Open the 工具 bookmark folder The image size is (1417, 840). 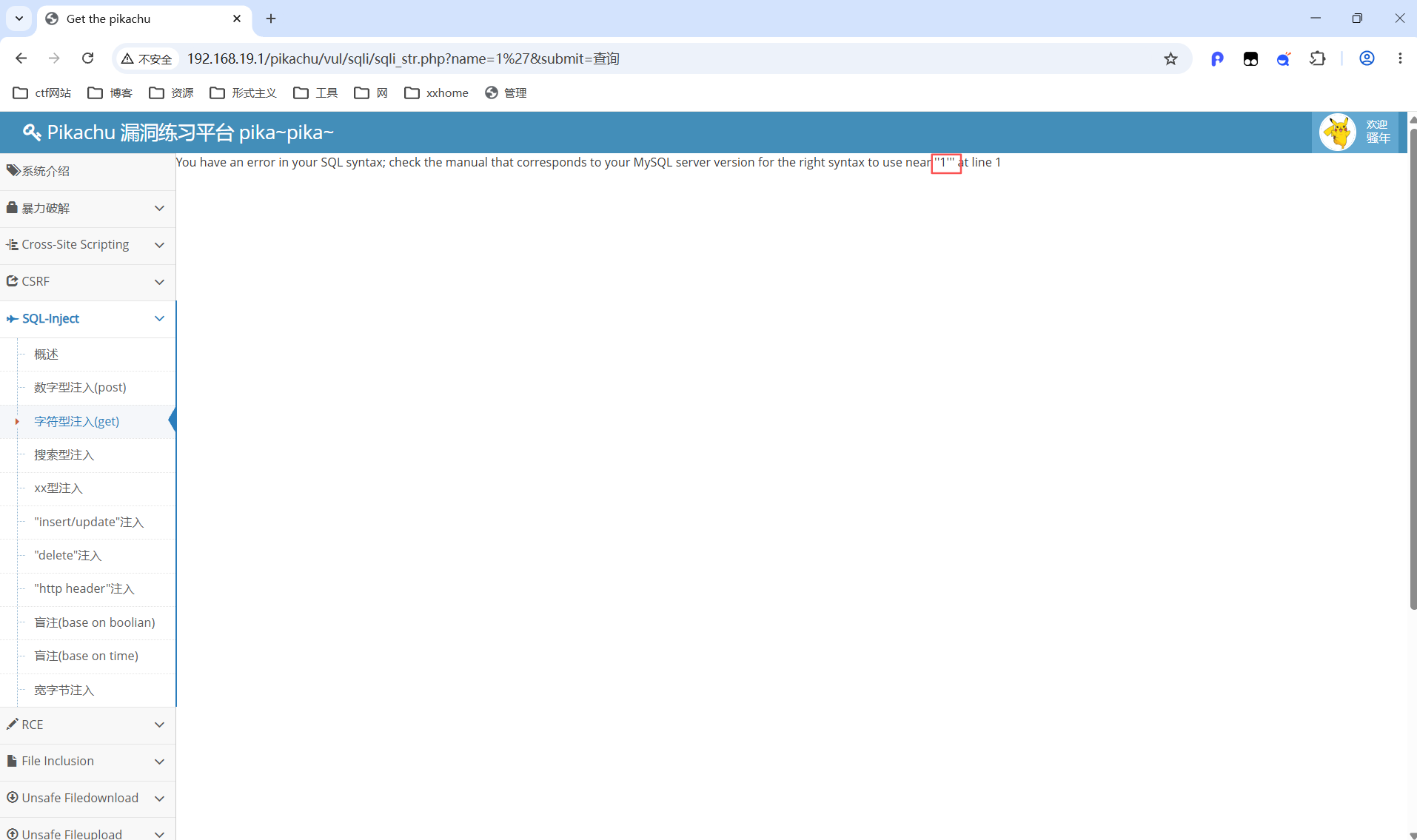tap(315, 93)
